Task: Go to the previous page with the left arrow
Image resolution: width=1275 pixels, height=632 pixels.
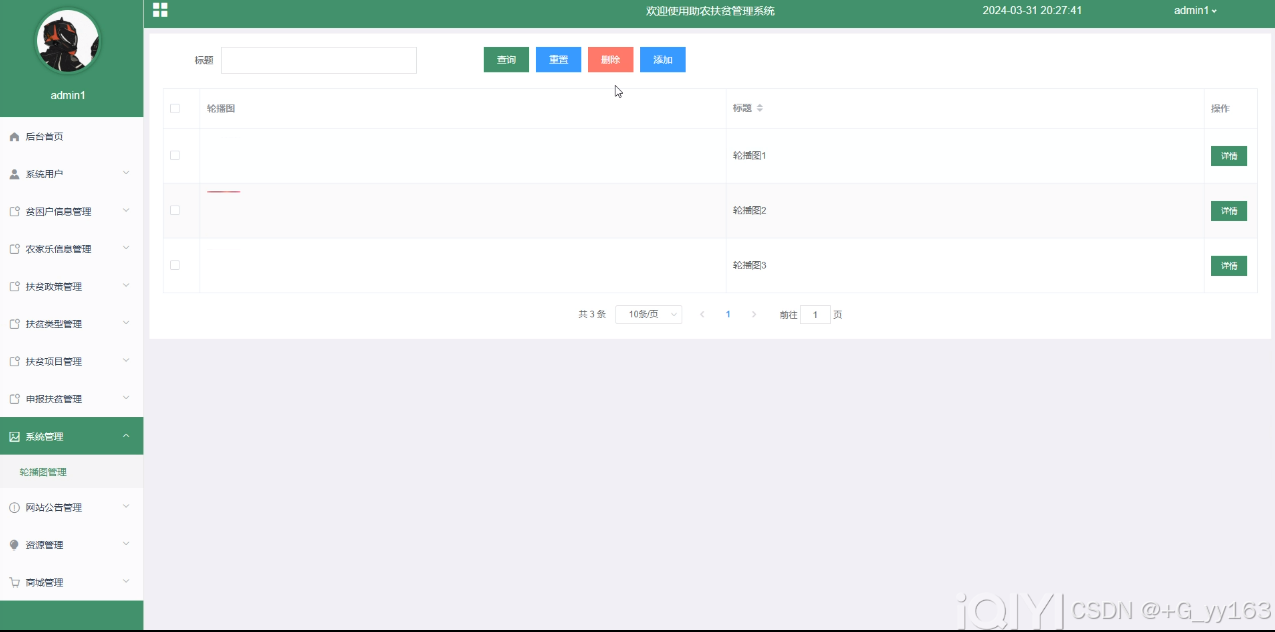Action: tap(702, 314)
